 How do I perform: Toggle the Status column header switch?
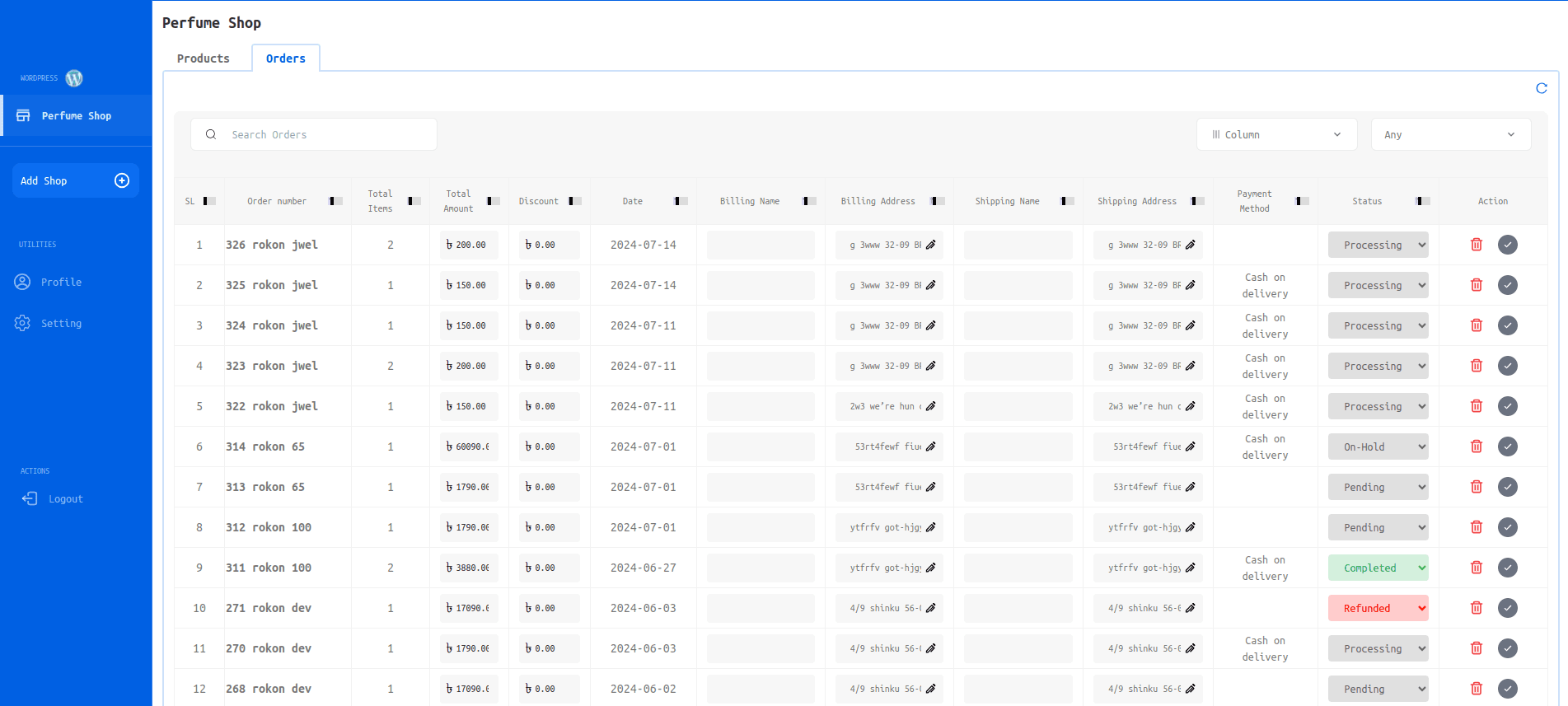tap(1422, 201)
